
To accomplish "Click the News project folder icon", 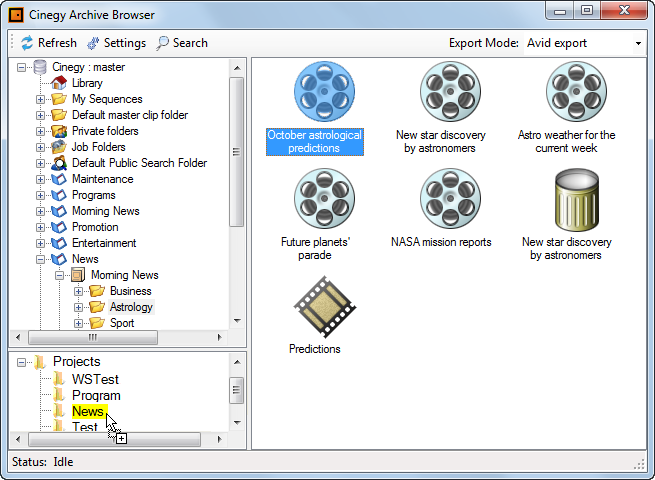I will [59, 411].
